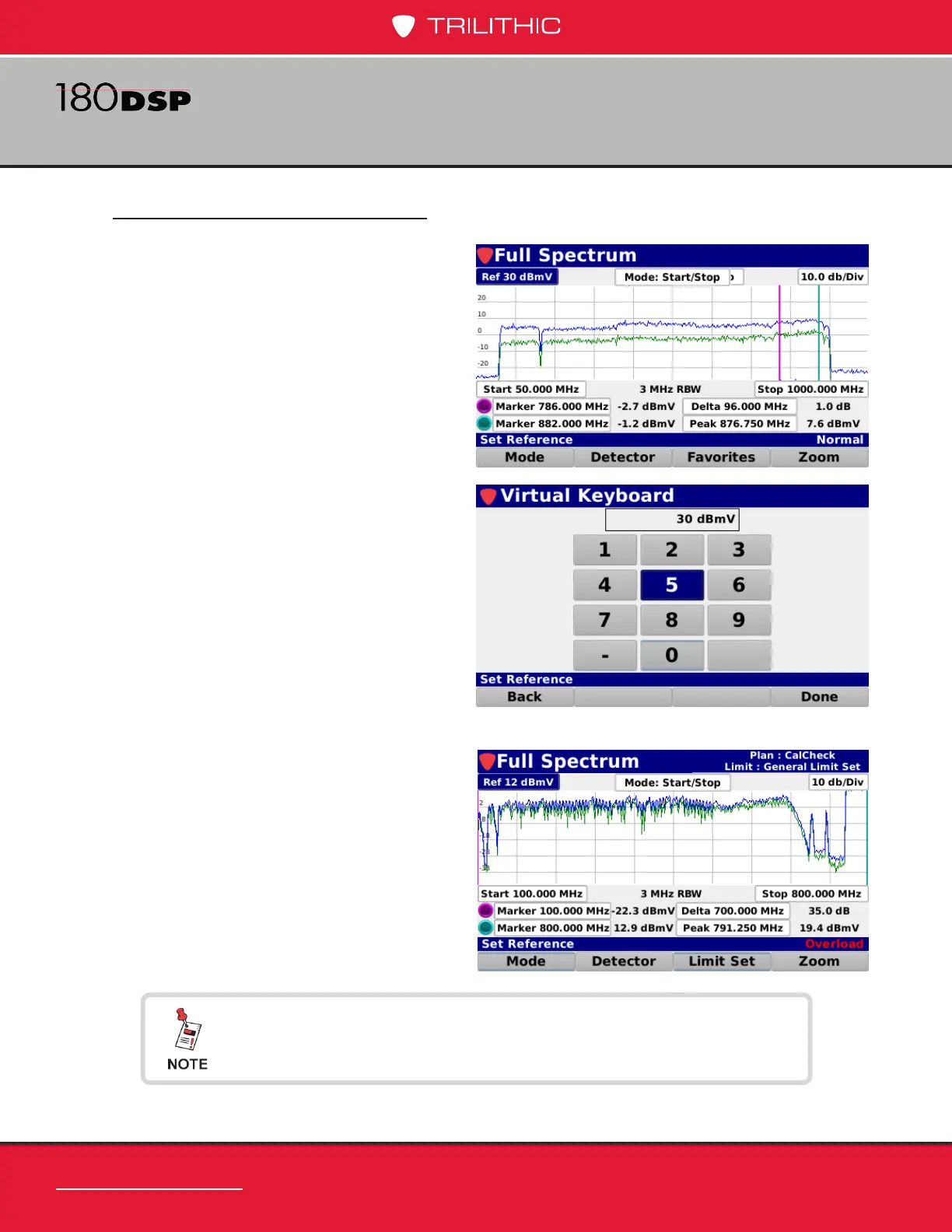Open the Favorites softkey
The image size is (952, 1232).
point(721,457)
